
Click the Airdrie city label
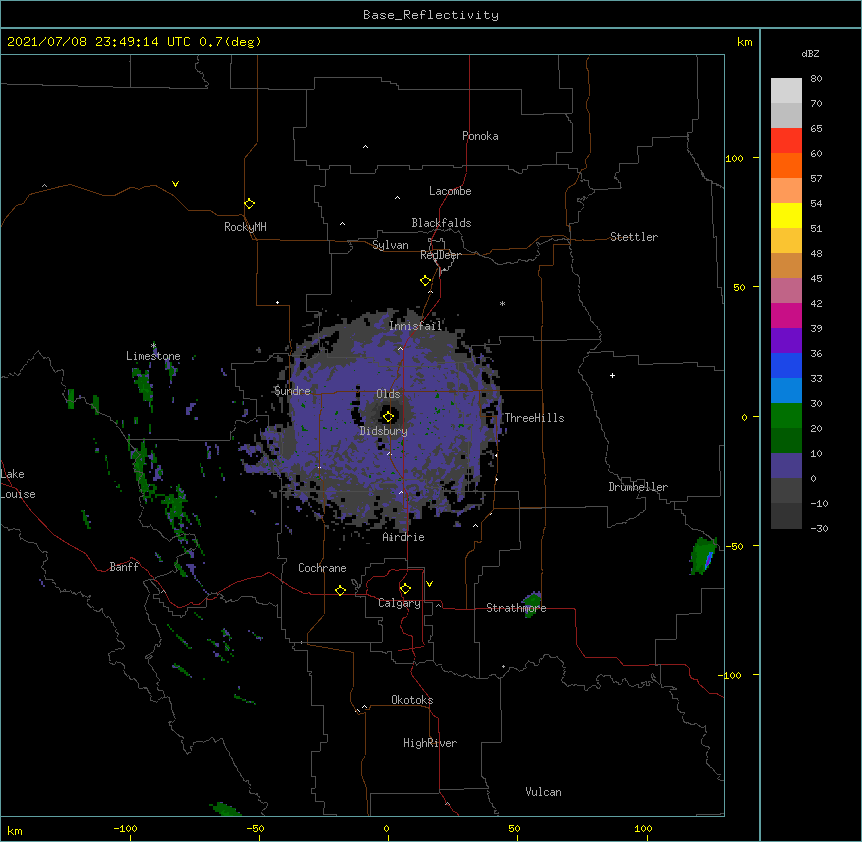click(x=404, y=537)
